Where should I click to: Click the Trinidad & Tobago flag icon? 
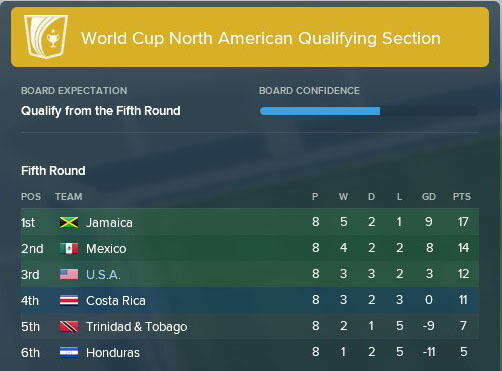click(69, 326)
